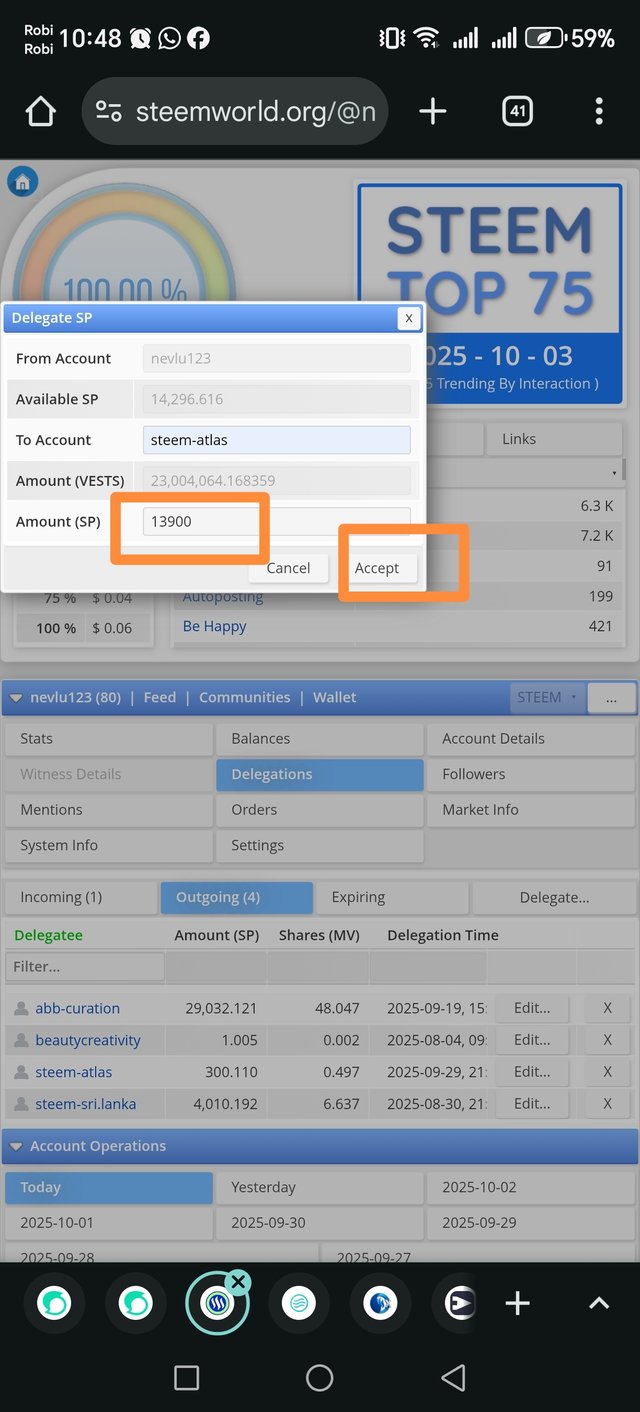Tap the browser home icon

tap(41, 112)
